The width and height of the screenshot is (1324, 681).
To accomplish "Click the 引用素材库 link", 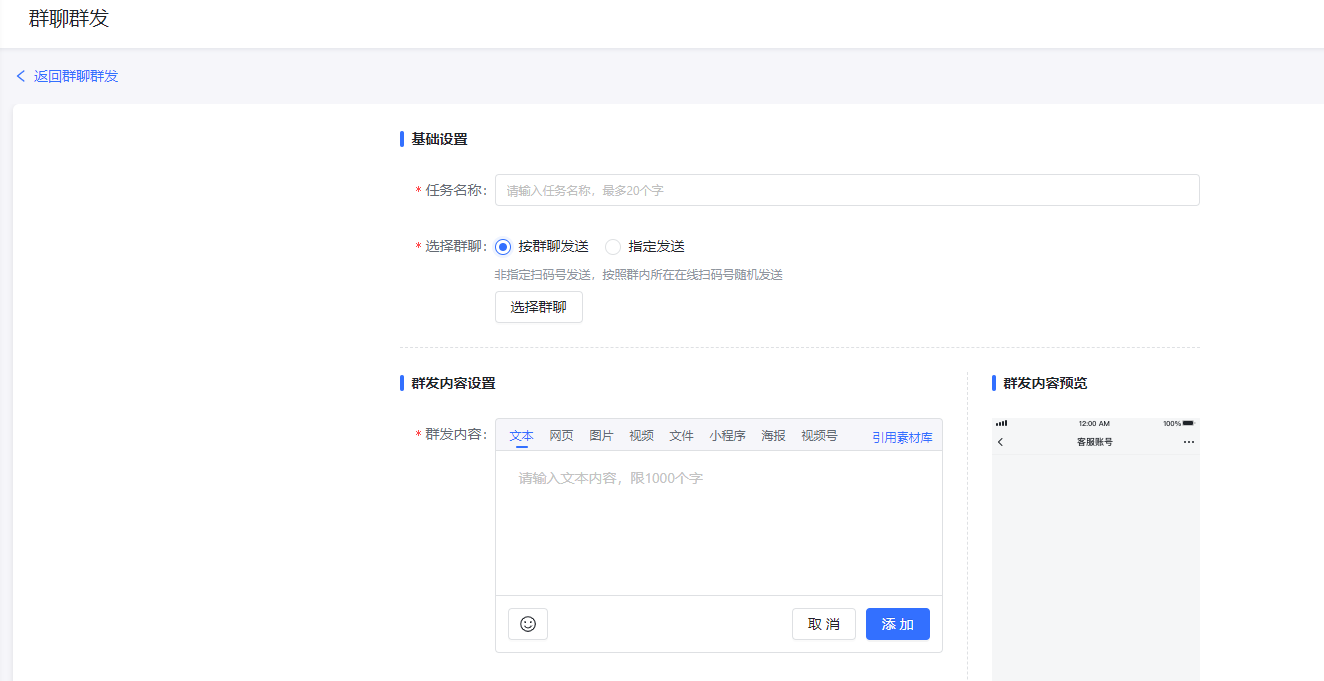I will (902, 437).
